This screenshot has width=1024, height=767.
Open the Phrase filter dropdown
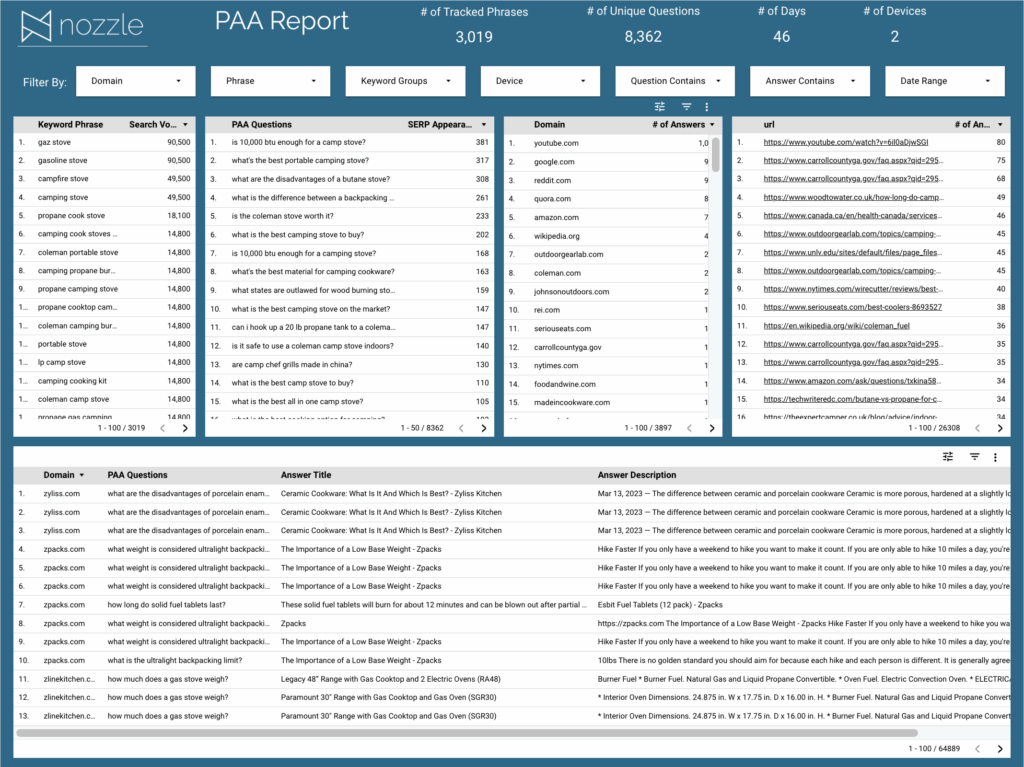coord(270,81)
